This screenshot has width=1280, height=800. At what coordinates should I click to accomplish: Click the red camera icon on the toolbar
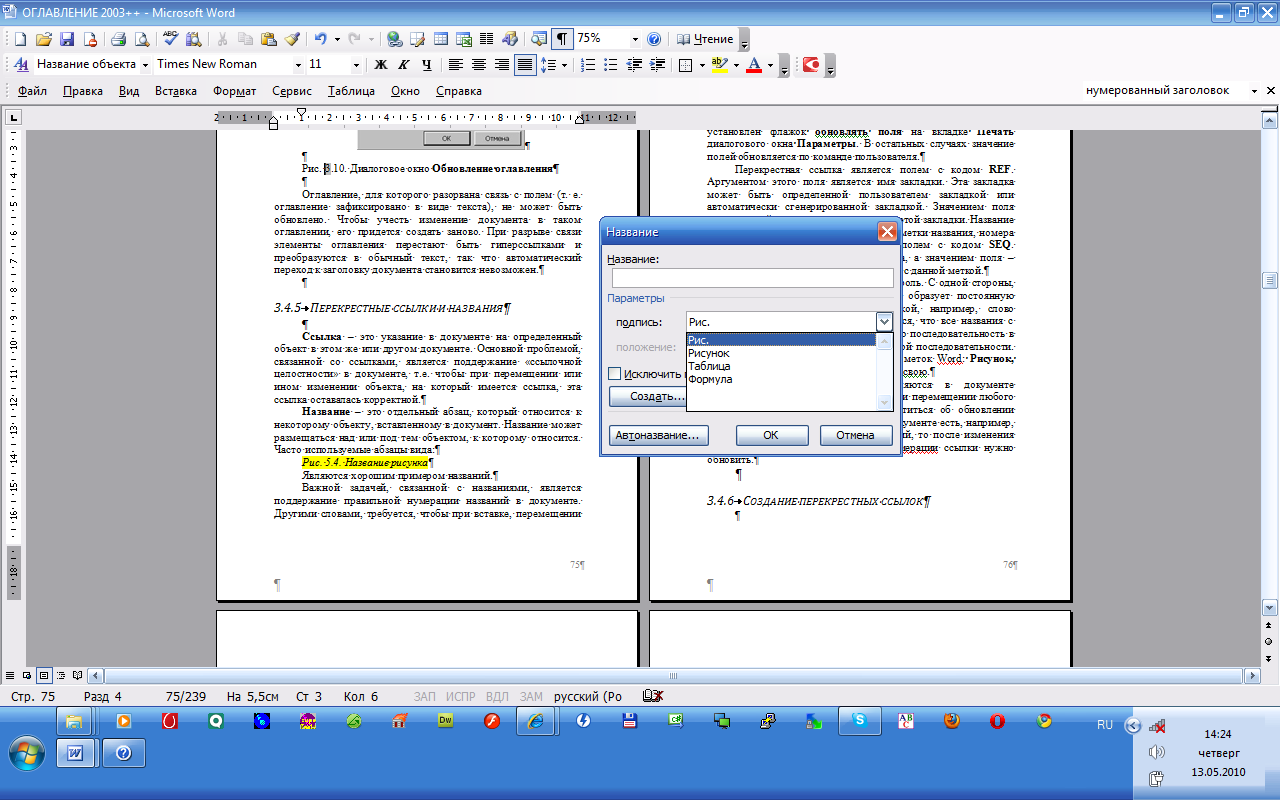(811, 64)
